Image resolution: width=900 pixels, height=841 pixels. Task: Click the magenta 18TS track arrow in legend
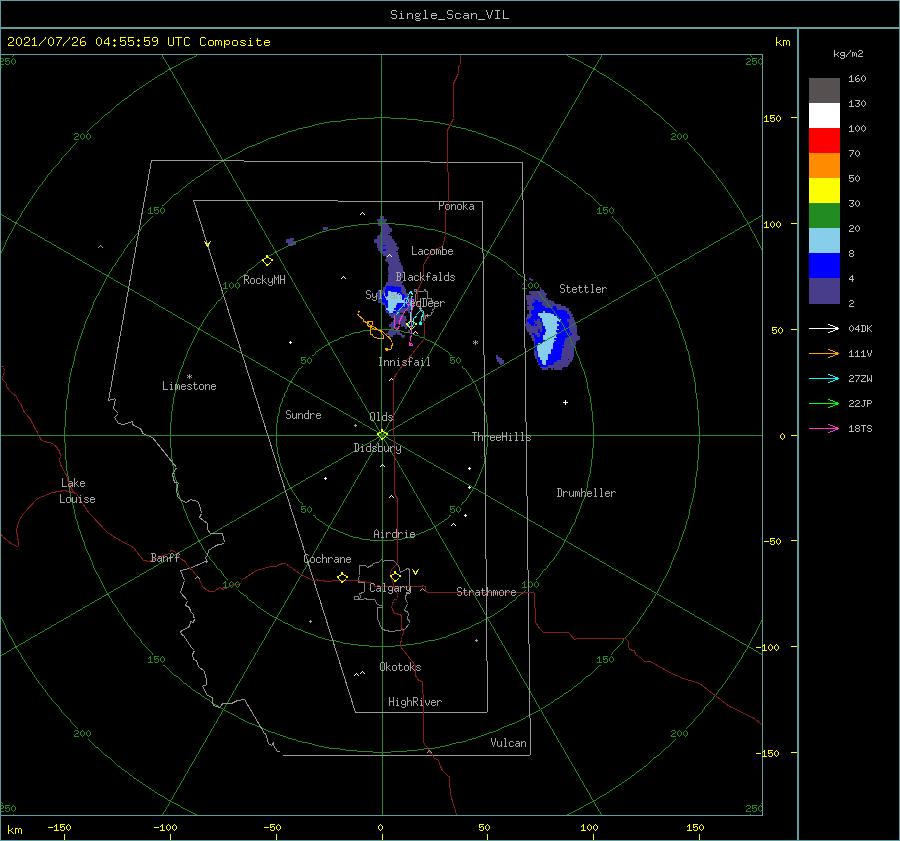point(824,428)
